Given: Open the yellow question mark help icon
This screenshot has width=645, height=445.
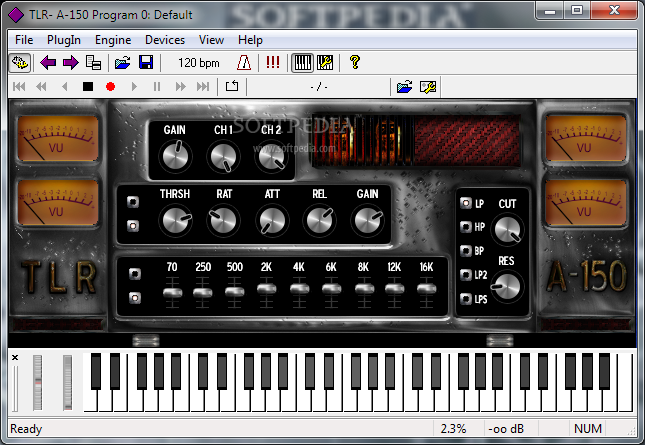Looking at the screenshot, I should [355, 63].
